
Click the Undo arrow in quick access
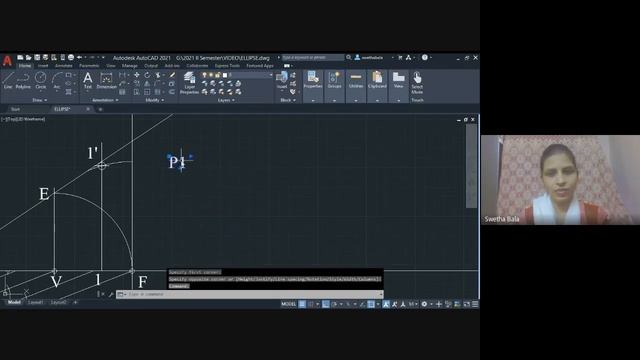[80, 58]
